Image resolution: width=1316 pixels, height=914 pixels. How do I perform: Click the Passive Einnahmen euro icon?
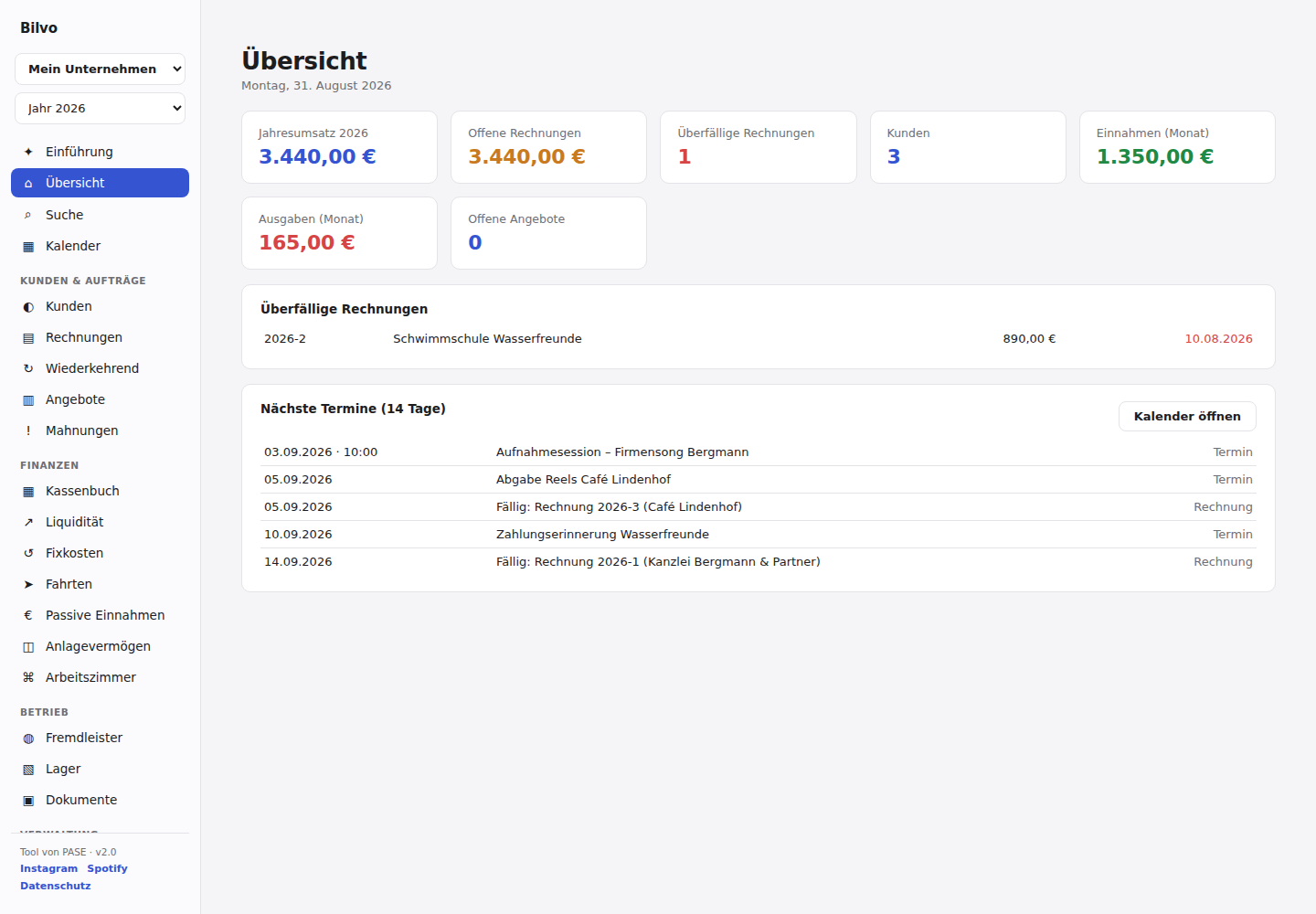[x=28, y=615]
